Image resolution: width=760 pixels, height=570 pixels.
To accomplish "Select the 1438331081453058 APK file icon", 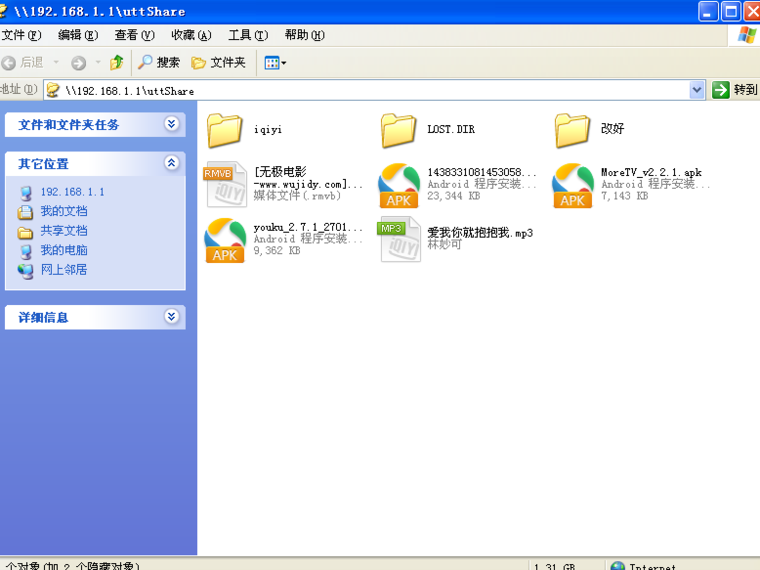I will point(399,184).
